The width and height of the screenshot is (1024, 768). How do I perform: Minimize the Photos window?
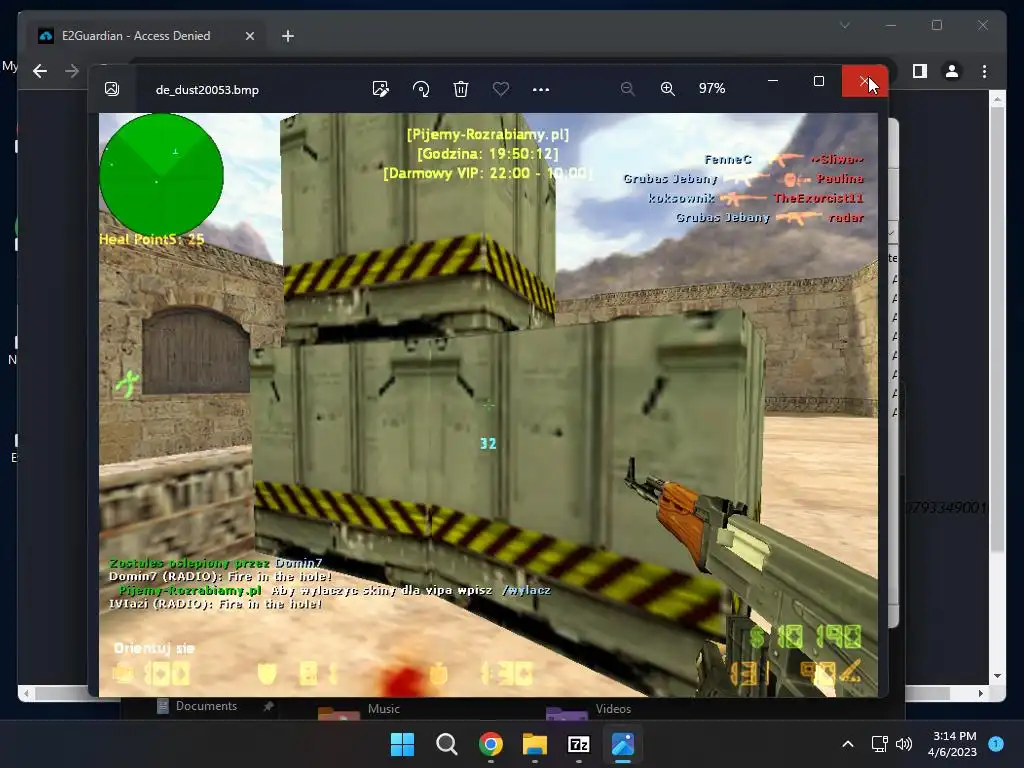click(x=773, y=81)
